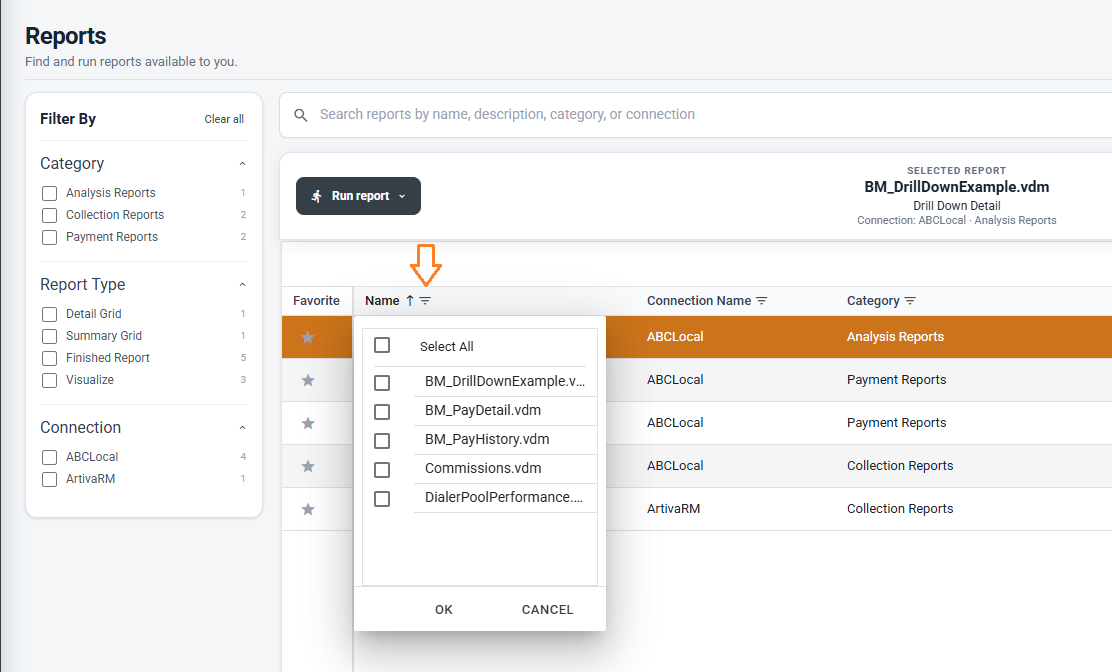Click the Favorite column header
Image resolution: width=1112 pixels, height=672 pixels.
(x=316, y=301)
